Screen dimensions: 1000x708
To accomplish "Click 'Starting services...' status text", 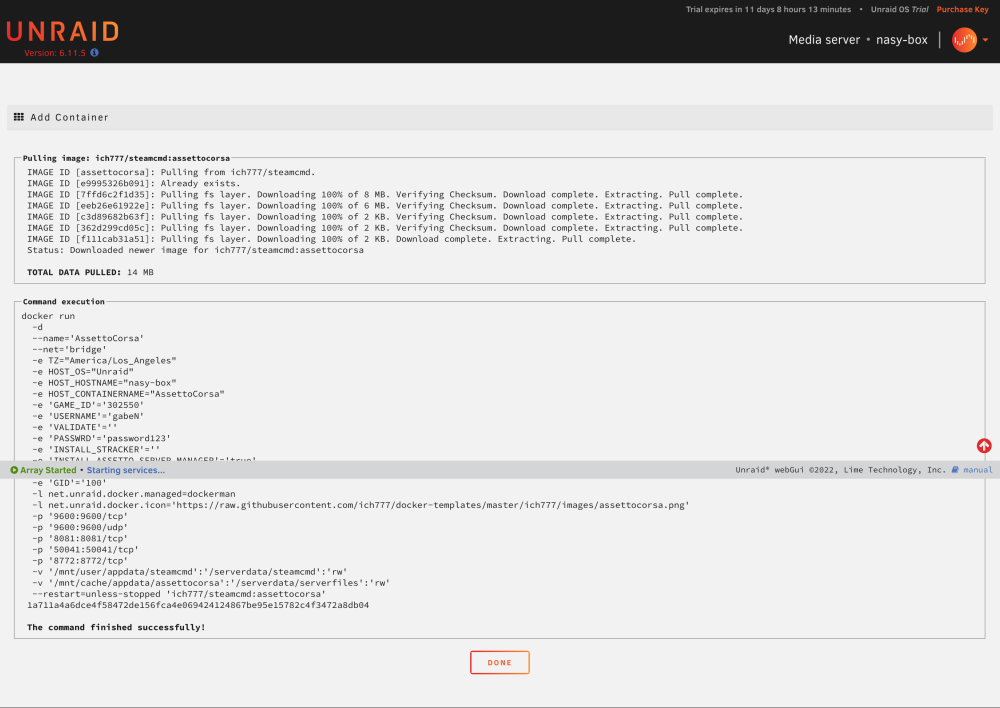I will [x=126, y=470].
